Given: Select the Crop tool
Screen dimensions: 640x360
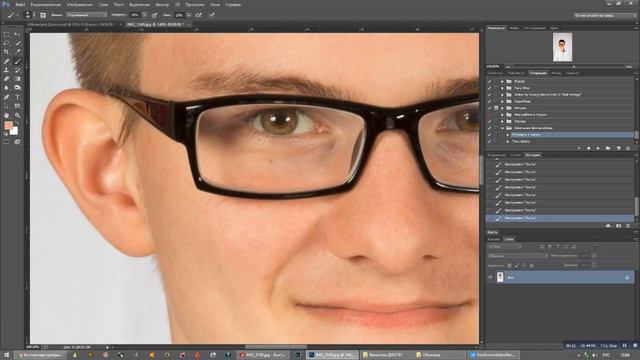Looking at the screenshot, I should click(7, 52).
